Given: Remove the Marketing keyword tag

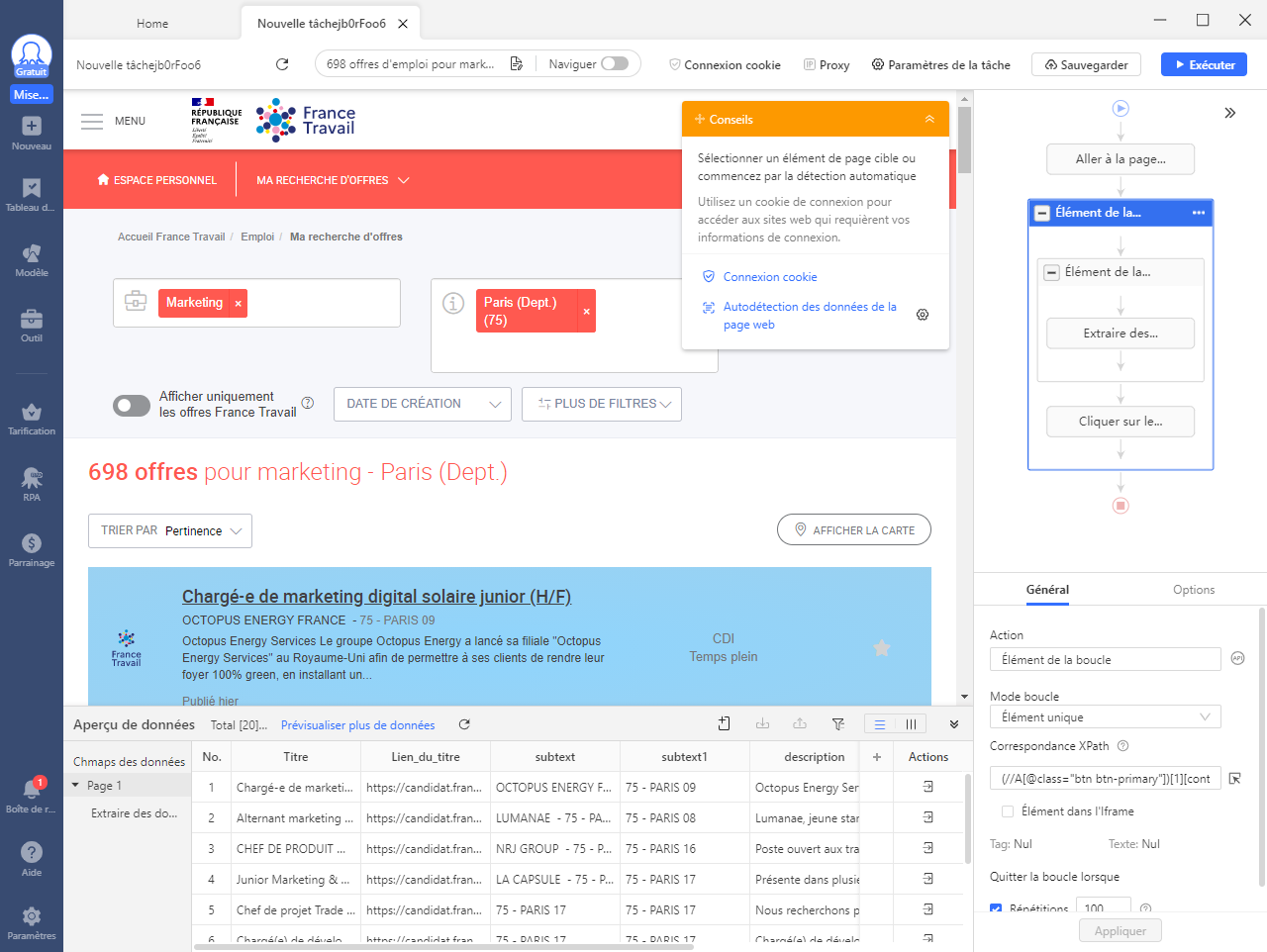Looking at the screenshot, I should pyautogui.click(x=238, y=304).
